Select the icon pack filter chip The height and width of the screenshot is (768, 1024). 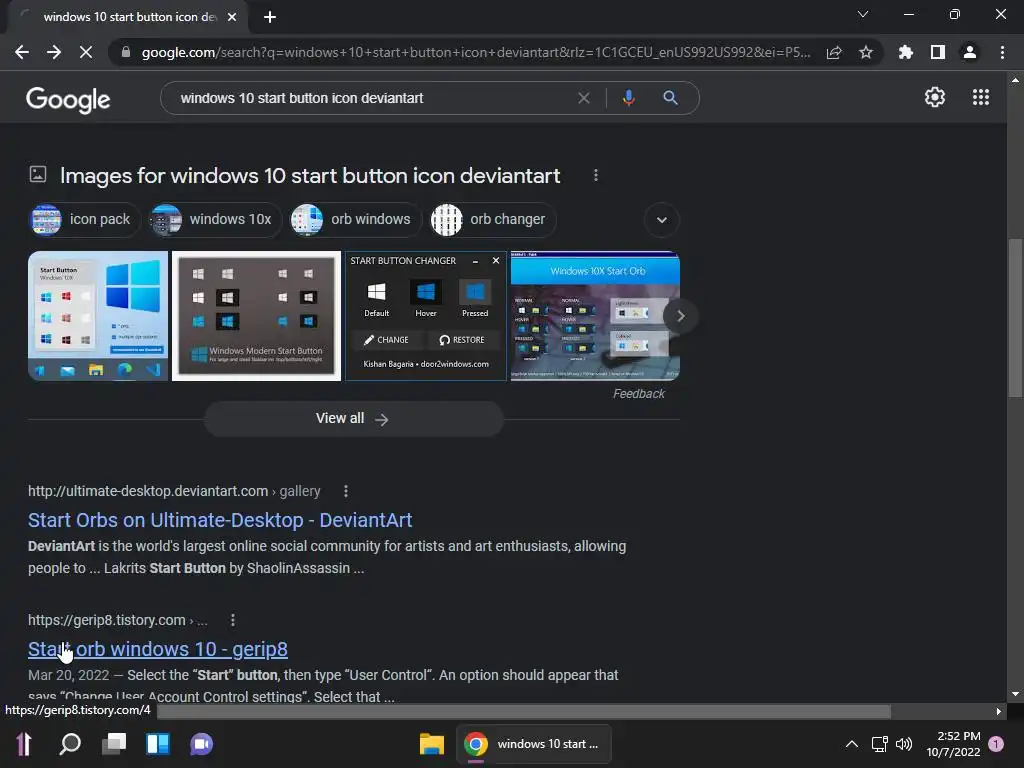(84, 219)
